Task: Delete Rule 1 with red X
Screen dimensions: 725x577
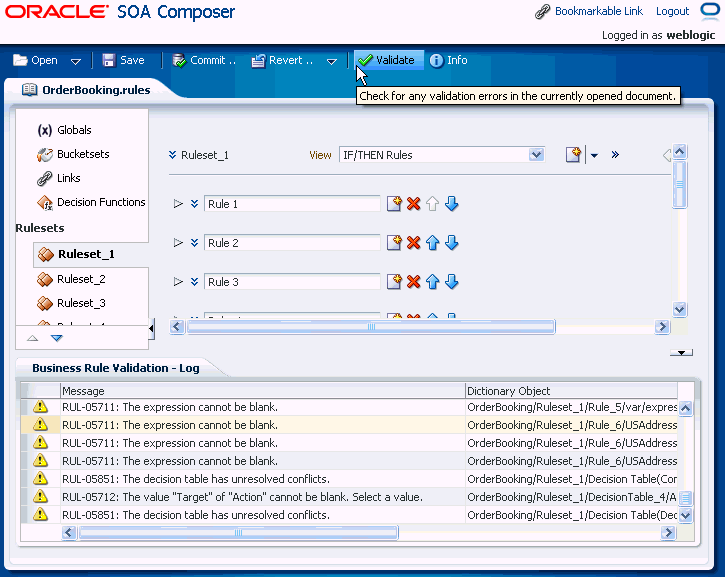Action: tap(414, 203)
